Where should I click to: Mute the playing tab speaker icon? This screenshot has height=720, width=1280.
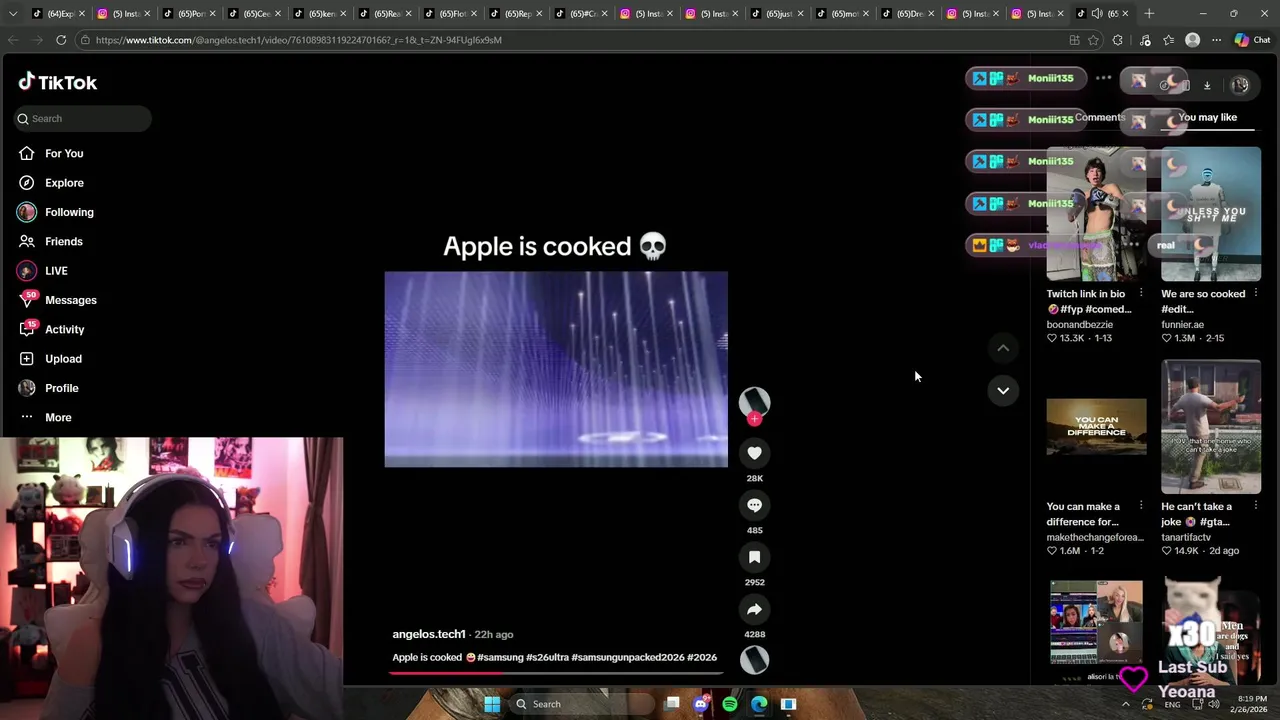coord(1097,14)
